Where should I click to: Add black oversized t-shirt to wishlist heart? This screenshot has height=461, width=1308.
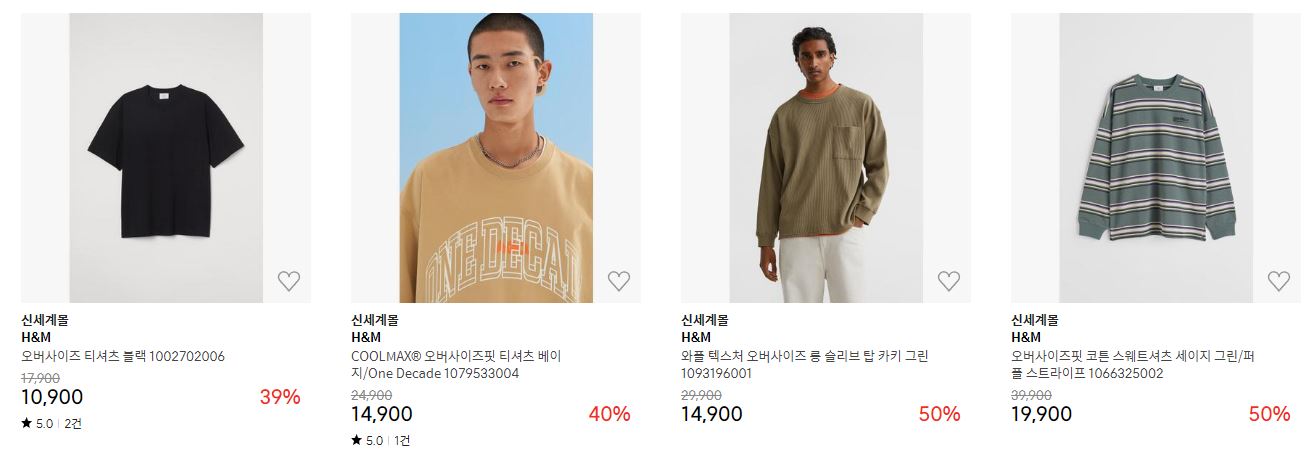click(x=289, y=281)
